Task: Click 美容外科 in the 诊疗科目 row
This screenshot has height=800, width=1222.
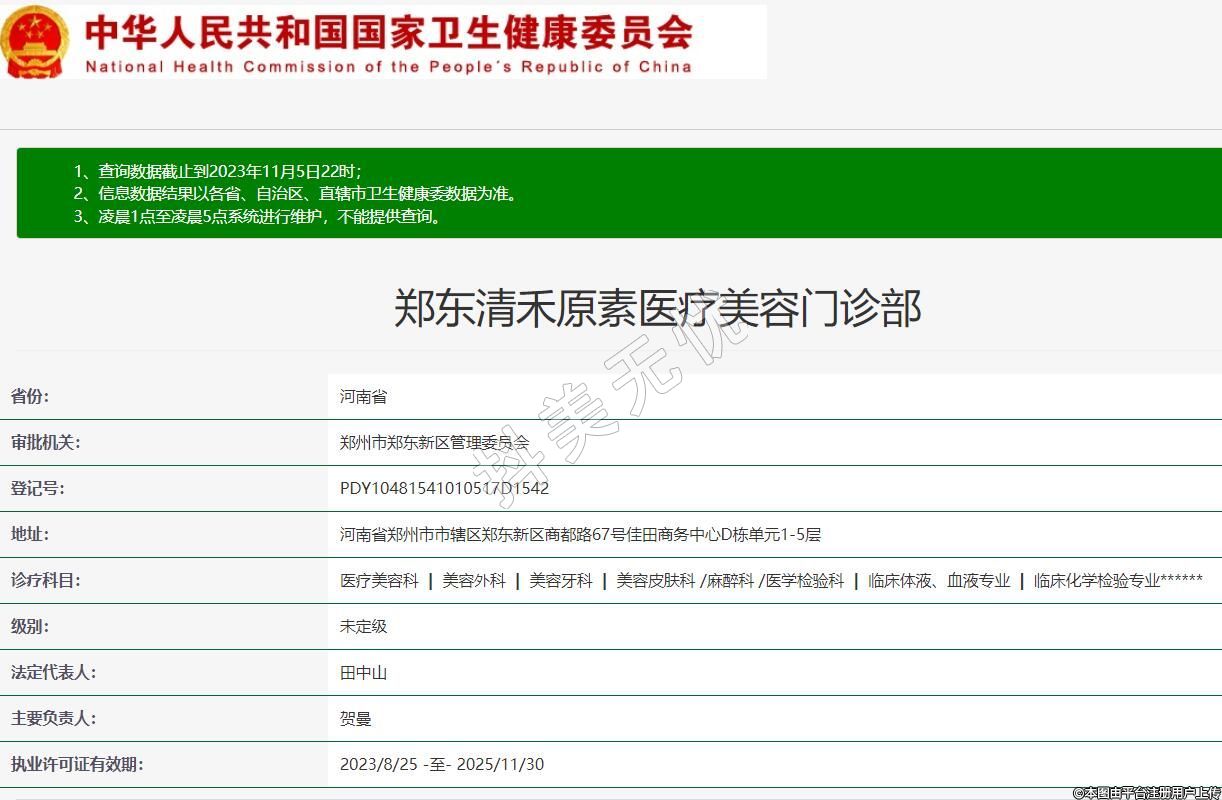Action: [474, 581]
